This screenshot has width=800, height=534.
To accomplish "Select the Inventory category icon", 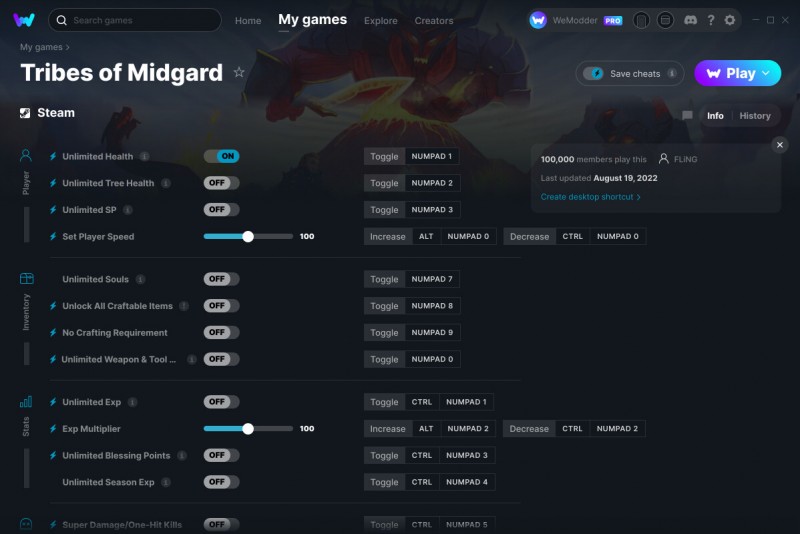I will pyautogui.click(x=27, y=278).
